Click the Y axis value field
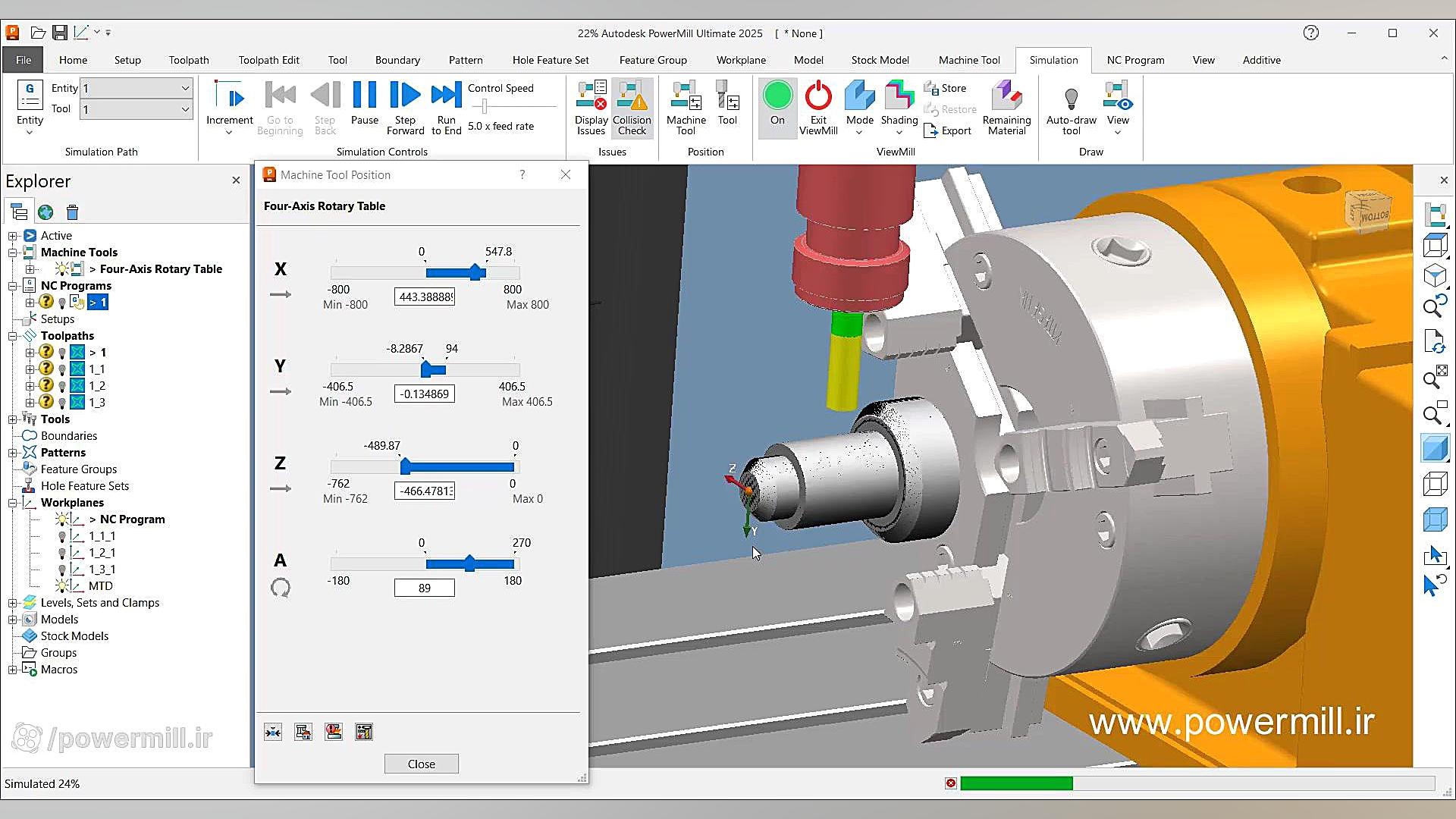This screenshot has width=1456, height=819. (x=425, y=394)
